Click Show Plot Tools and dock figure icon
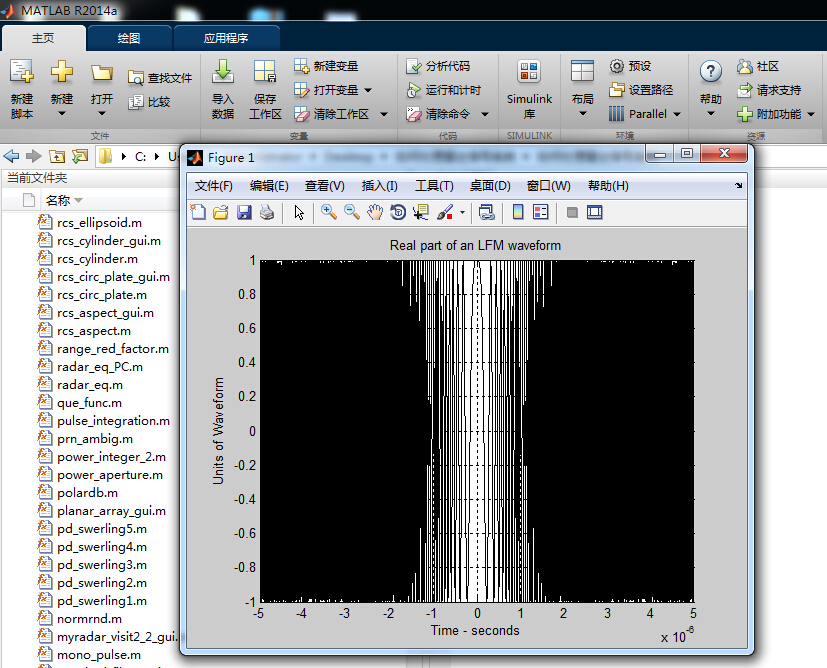 pos(595,212)
